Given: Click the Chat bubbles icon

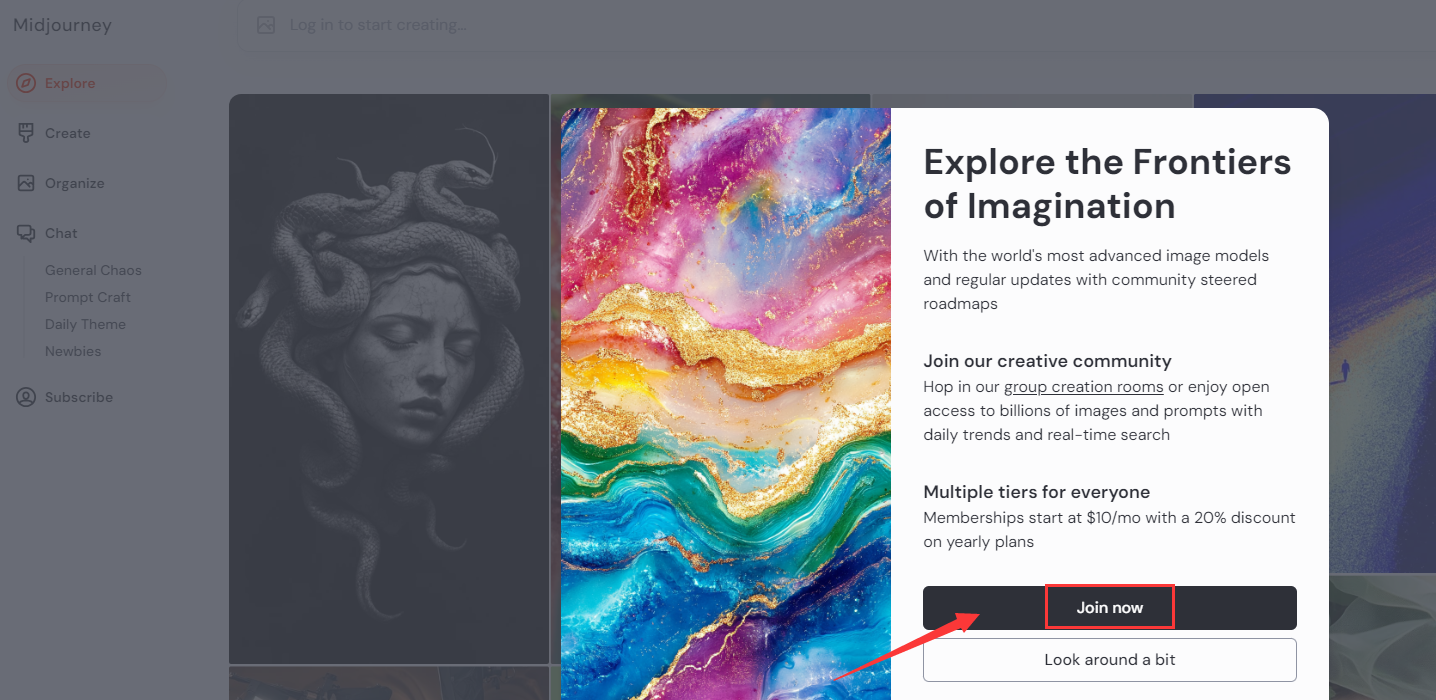Looking at the screenshot, I should click(x=26, y=233).
